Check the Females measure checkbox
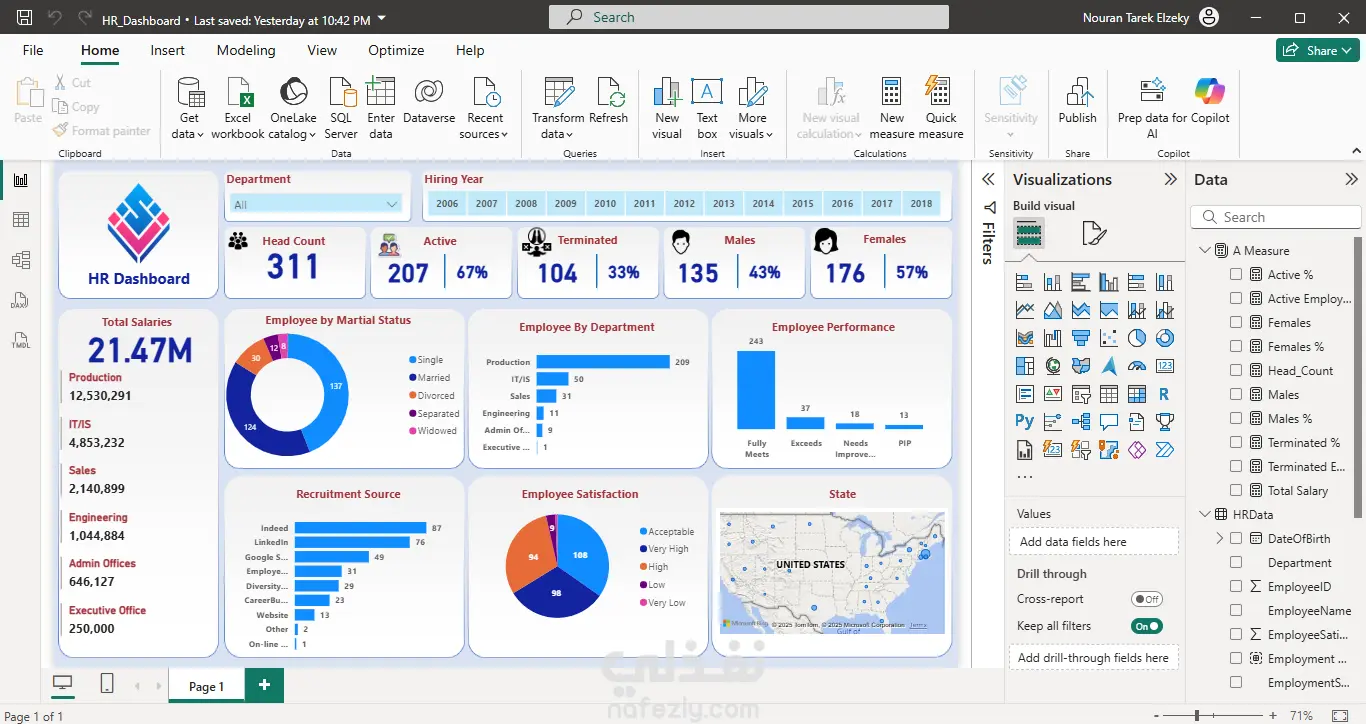 click(1237, 322)
